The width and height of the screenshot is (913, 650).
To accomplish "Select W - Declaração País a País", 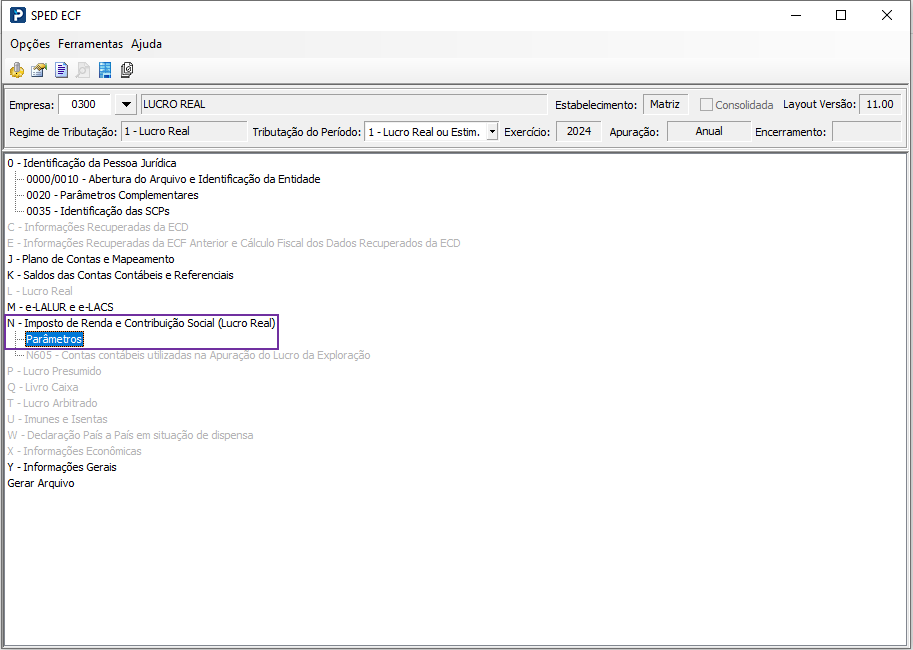I will pos(130,435).
